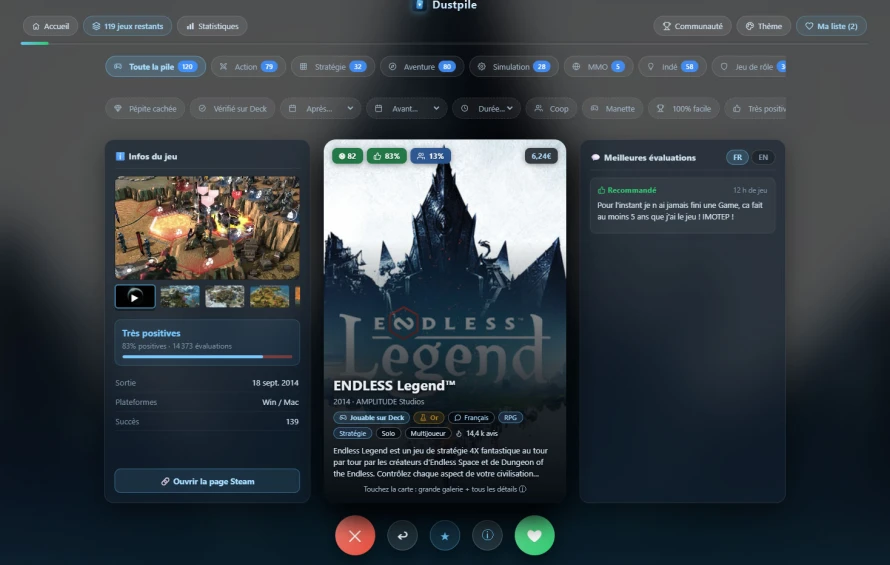
Task: Toggle the Très positiv filter
Action: coord(755,108)
